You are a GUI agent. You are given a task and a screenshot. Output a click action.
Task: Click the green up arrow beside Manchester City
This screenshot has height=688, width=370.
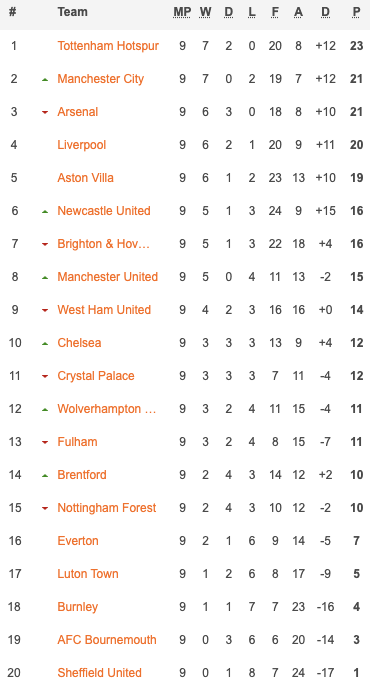tap(45, 79)
